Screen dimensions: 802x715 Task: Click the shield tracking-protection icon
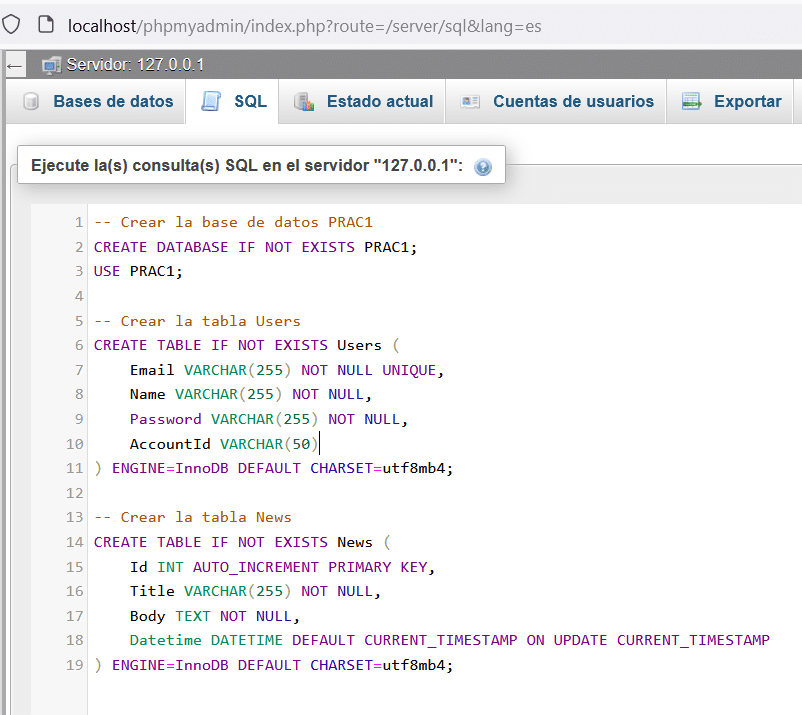[11, 24]
